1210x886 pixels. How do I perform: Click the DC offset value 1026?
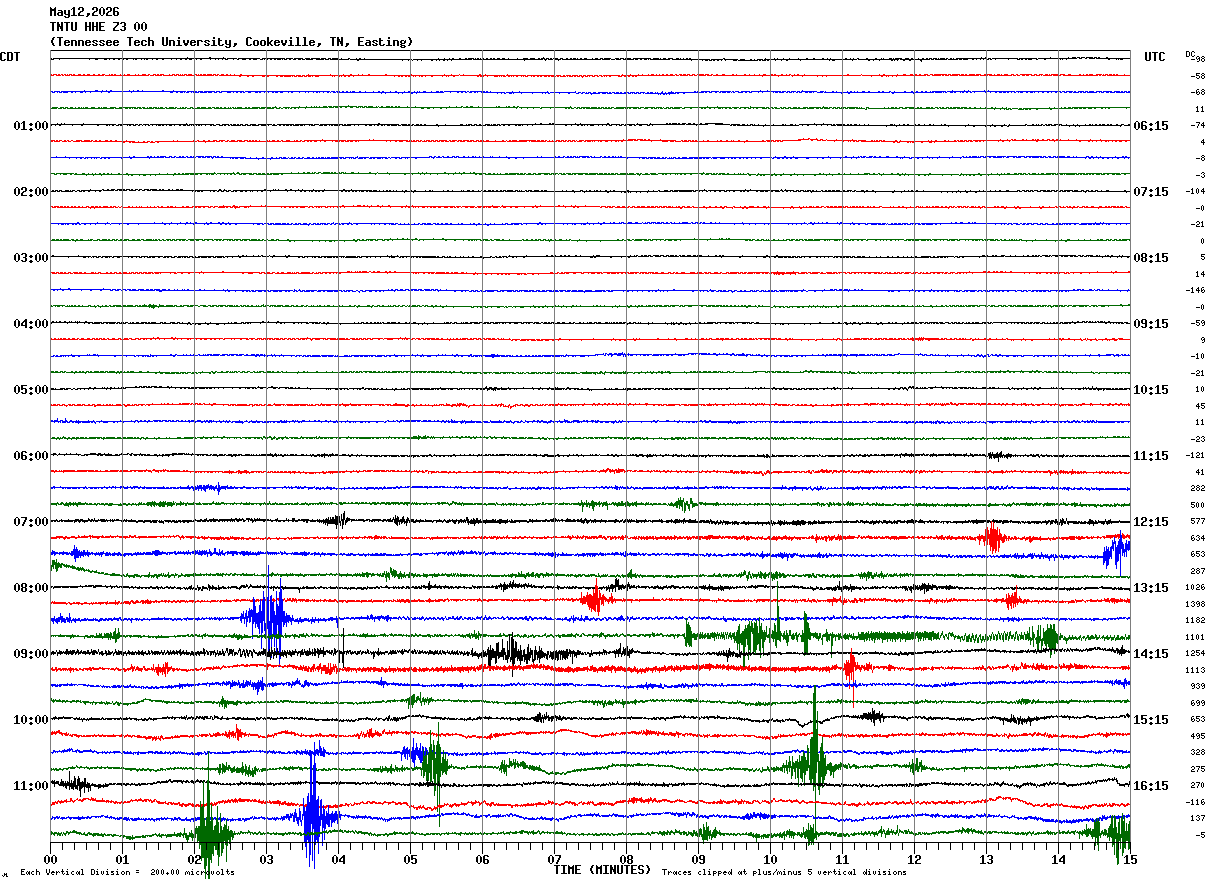[1194, 588]
